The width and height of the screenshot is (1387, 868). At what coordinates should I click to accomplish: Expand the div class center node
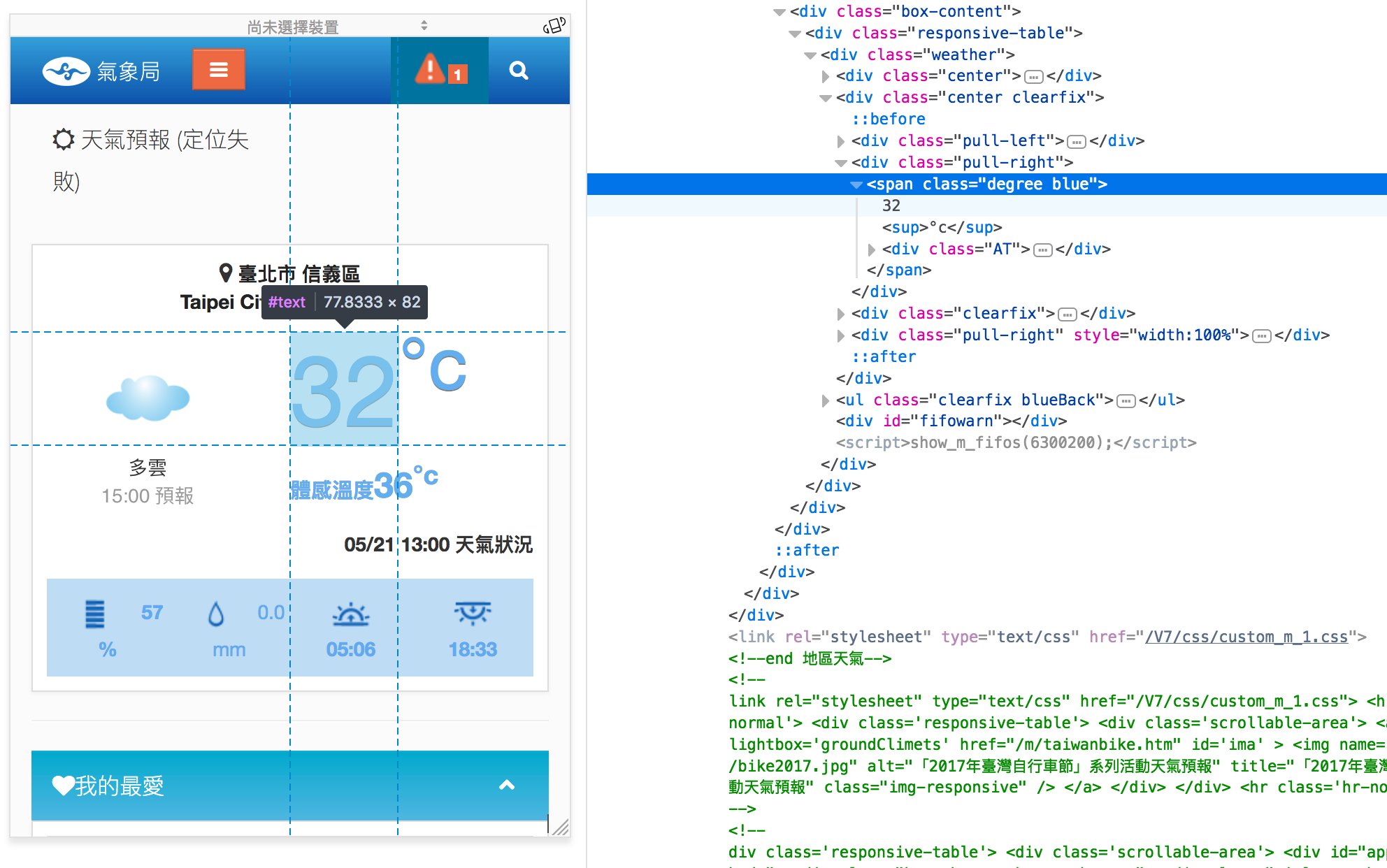[826, 76]
